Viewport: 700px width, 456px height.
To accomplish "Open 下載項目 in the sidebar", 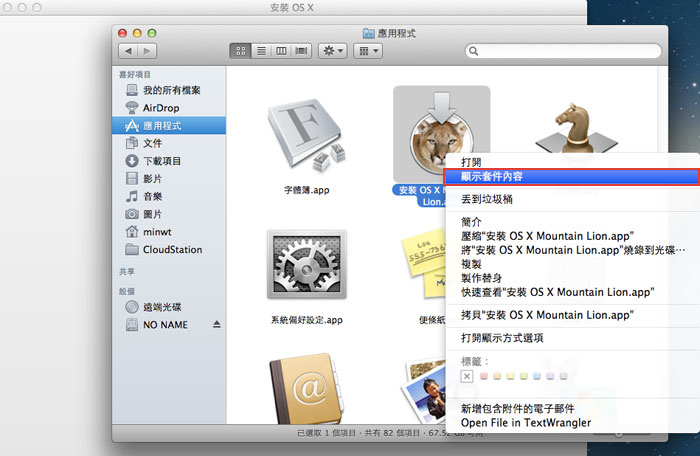I will point(169,161).
